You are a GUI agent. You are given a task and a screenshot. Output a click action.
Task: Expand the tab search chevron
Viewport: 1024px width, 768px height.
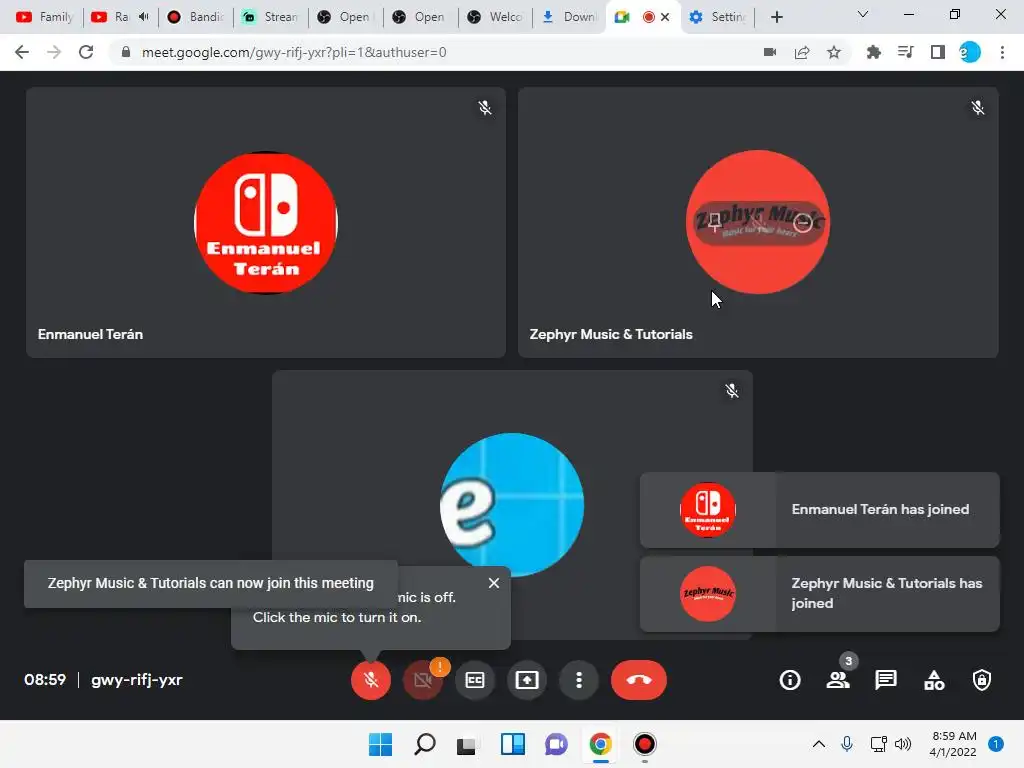(x=863, y=14)
